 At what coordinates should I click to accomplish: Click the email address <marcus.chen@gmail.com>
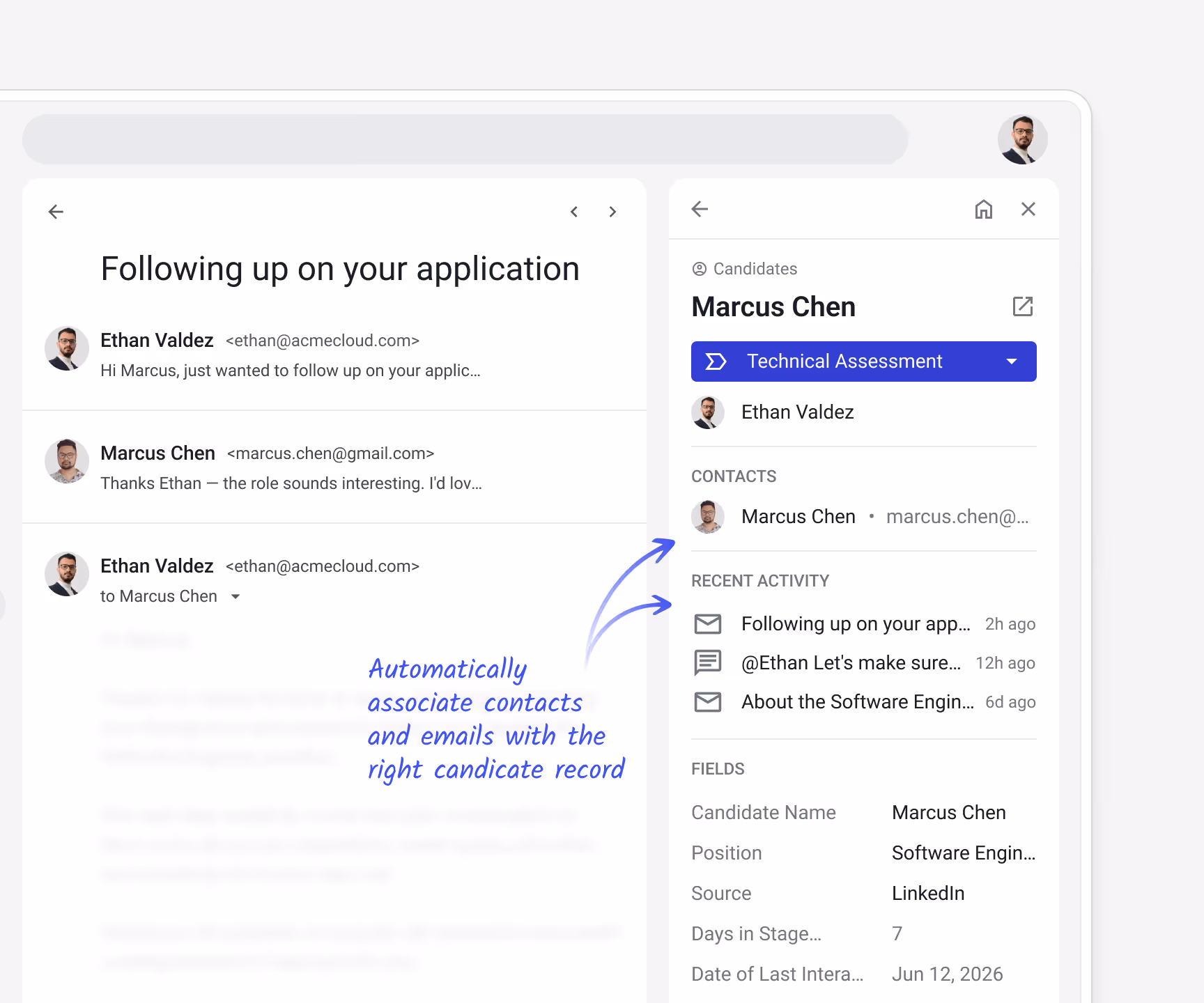coord(331,453)
